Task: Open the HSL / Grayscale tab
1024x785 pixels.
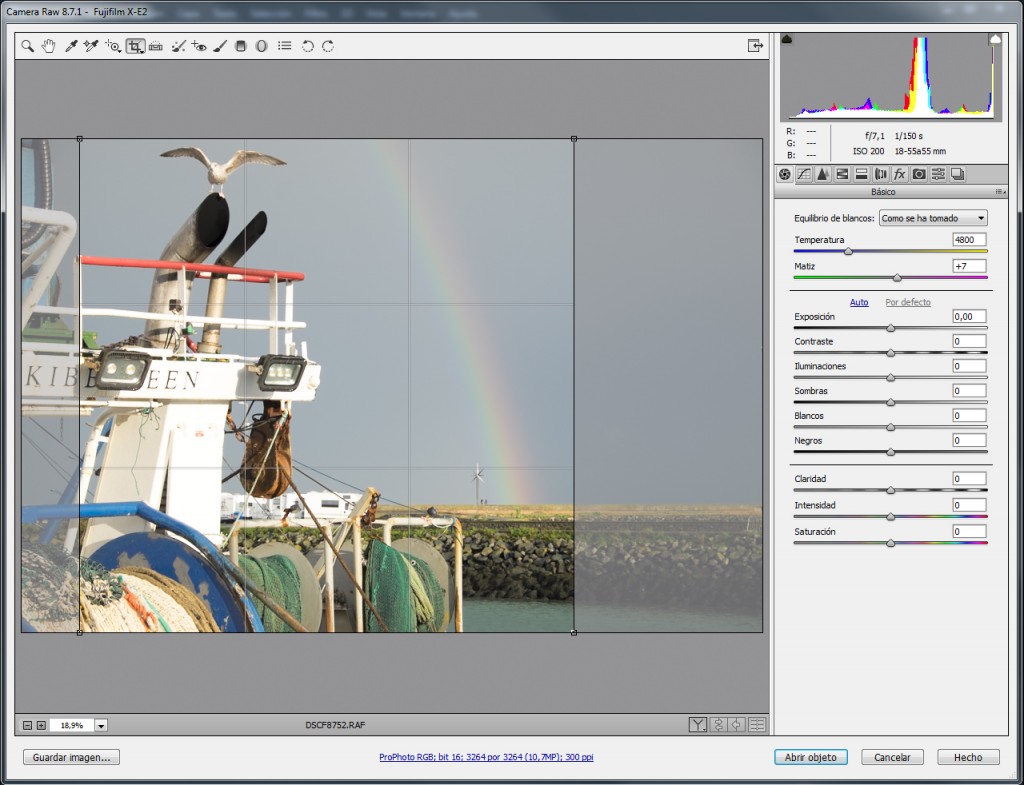Action: (842, 174)
